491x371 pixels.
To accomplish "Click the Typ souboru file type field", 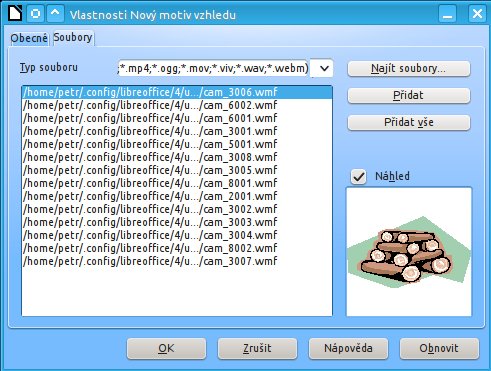I will pyautogui.click(x=213, y=68).
